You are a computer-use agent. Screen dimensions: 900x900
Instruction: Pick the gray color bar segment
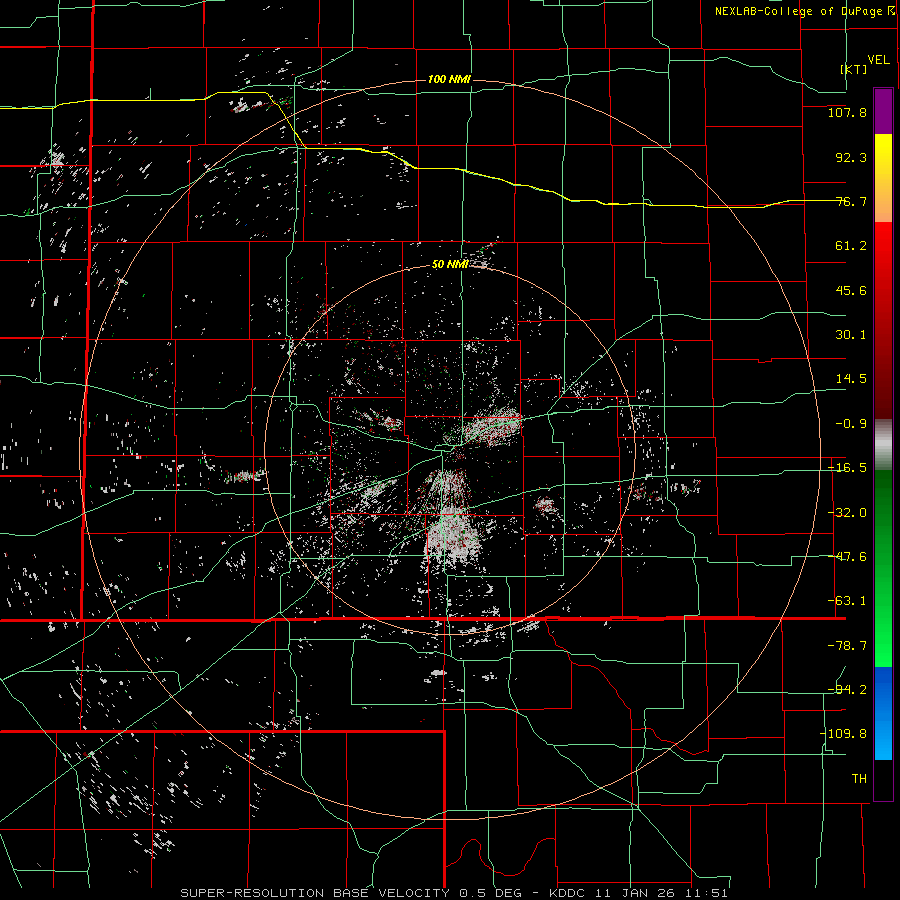883,444
